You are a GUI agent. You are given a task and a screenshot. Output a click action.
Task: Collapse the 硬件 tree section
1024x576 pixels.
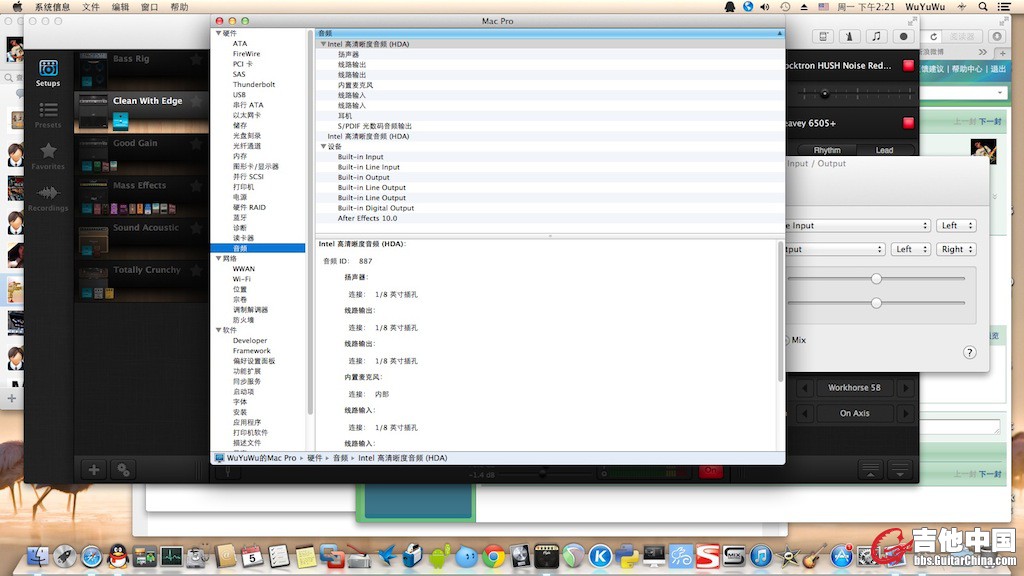[219, 33]
